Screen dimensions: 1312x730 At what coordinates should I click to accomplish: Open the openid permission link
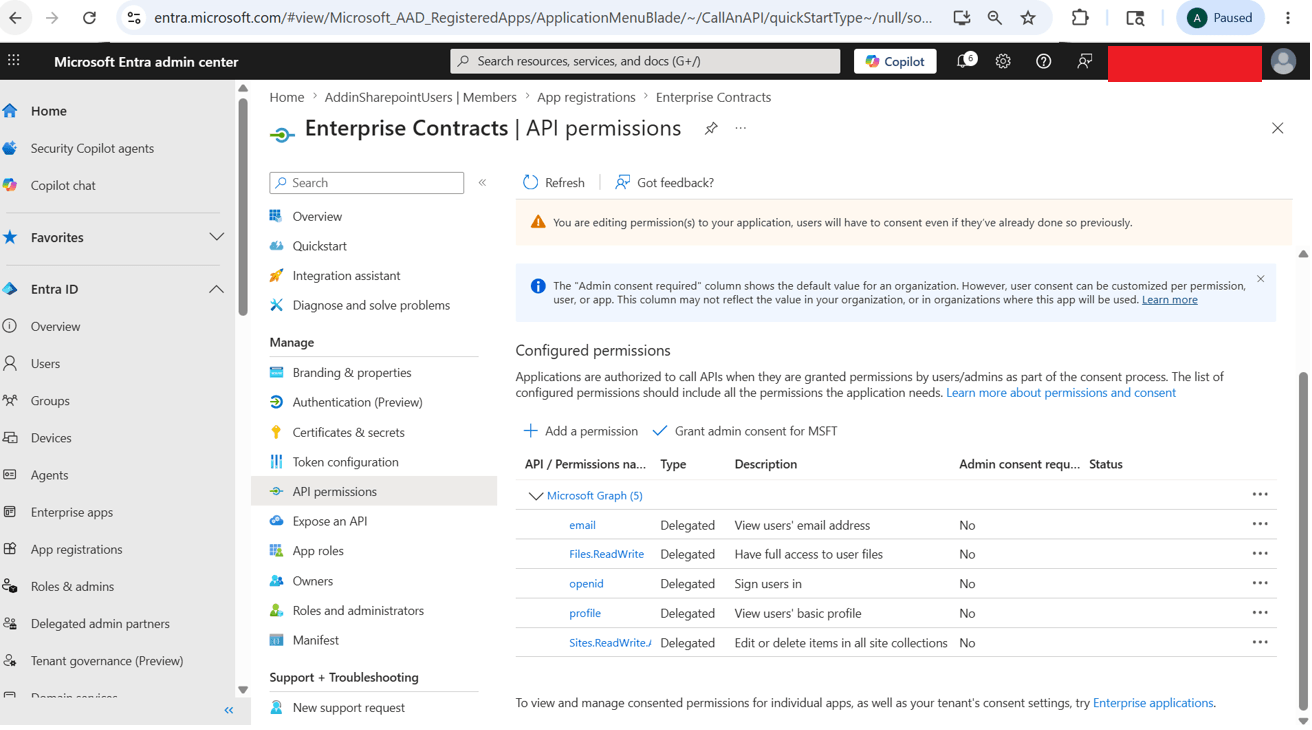(x=586, y=584)
